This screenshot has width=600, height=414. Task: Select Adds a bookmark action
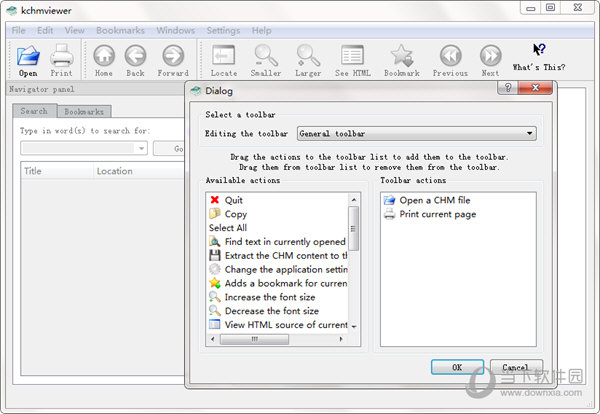pos(278,283)
